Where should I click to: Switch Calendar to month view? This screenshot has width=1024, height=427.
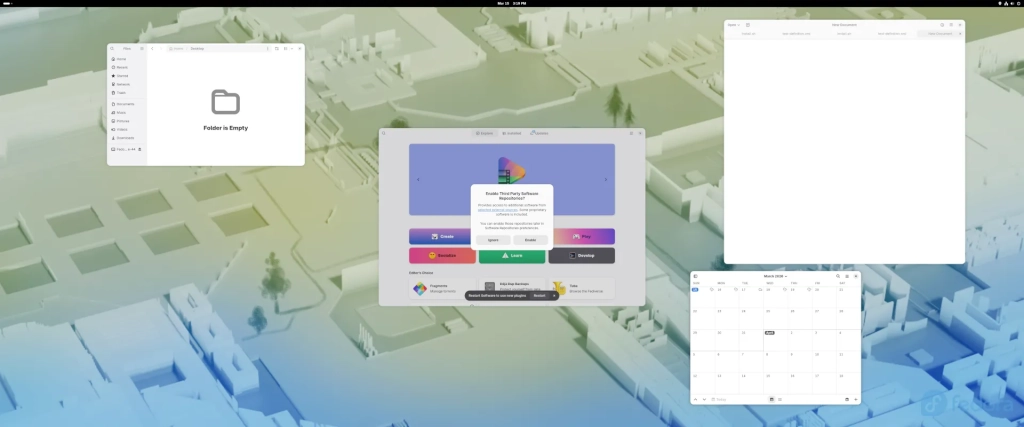pos(771,399)
